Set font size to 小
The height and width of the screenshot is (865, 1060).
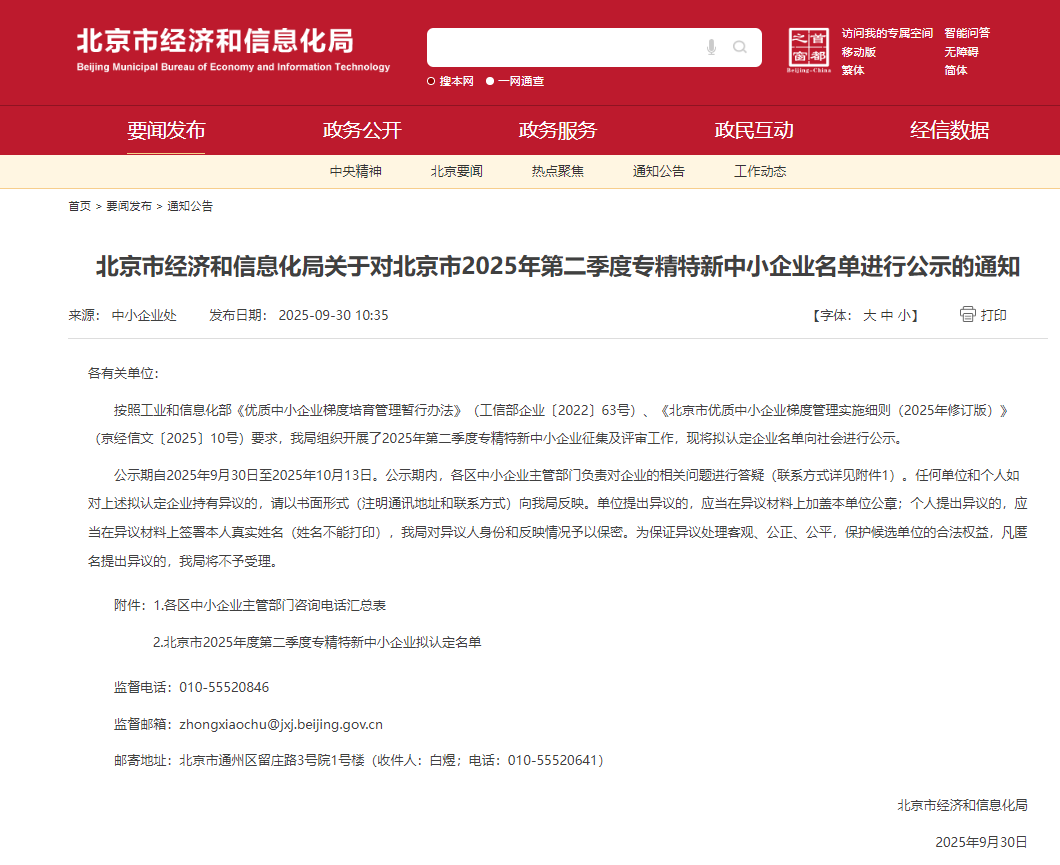coord(903,315)
